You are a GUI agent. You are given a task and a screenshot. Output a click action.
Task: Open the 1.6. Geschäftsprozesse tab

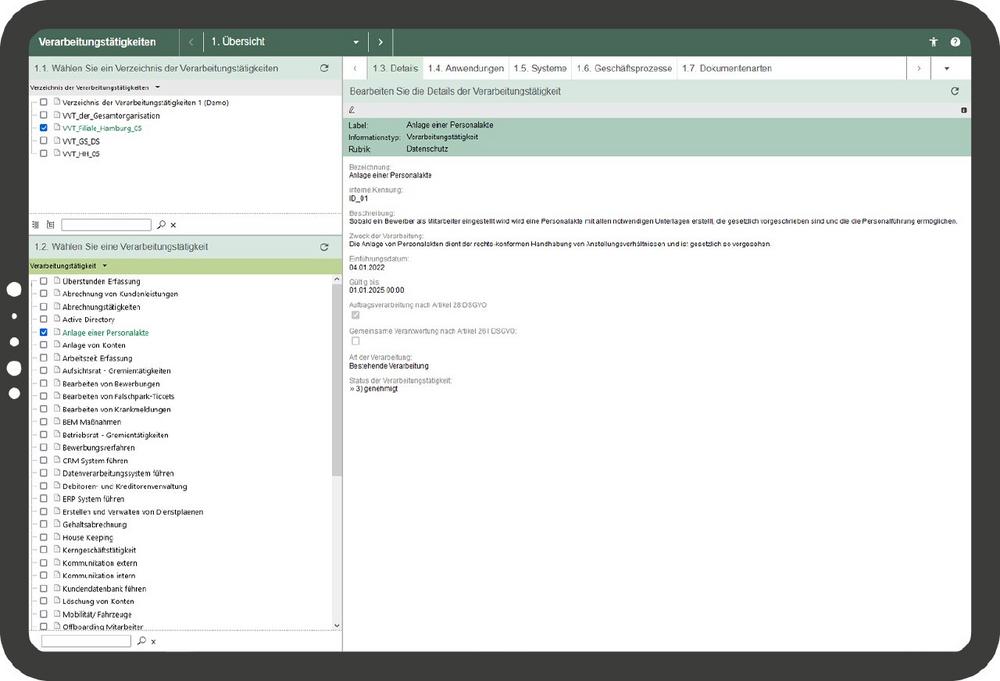[623, 69]
